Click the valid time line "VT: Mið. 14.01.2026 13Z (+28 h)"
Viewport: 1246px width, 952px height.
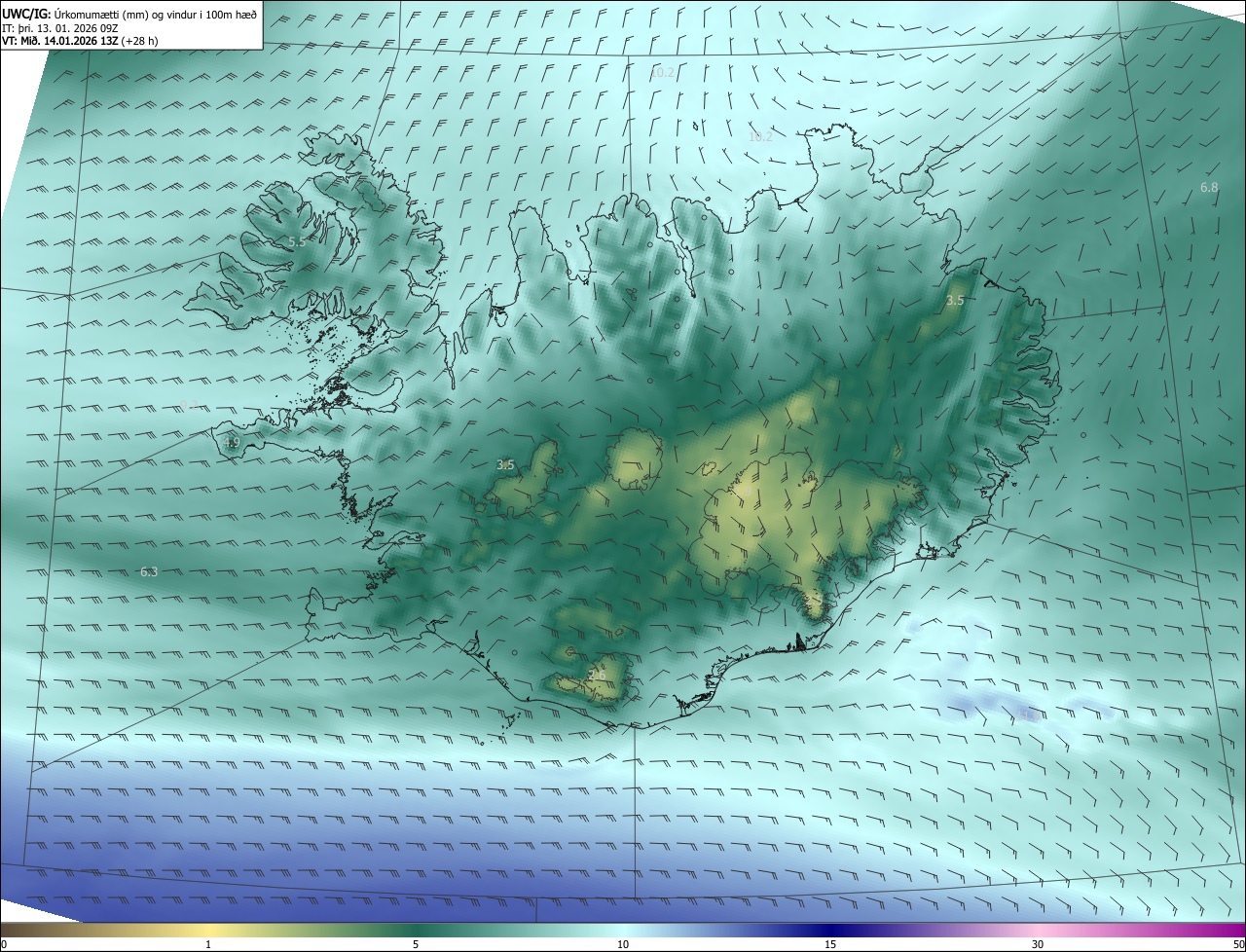(x=81, y=41)
